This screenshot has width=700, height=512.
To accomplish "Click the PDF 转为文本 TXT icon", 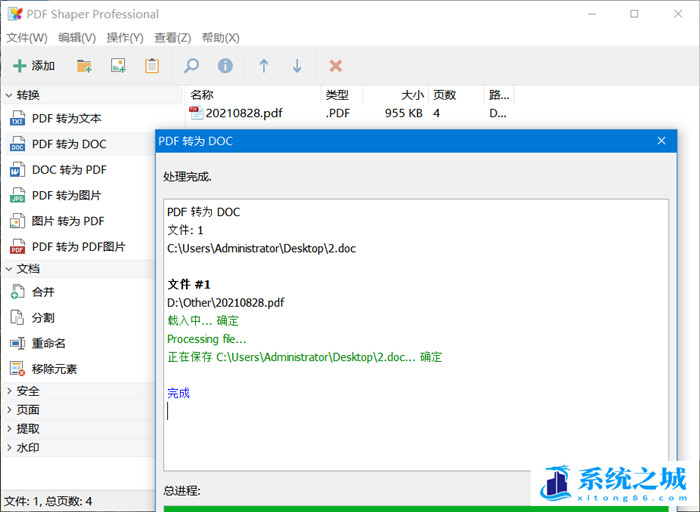I will click(x=17, y=118).
